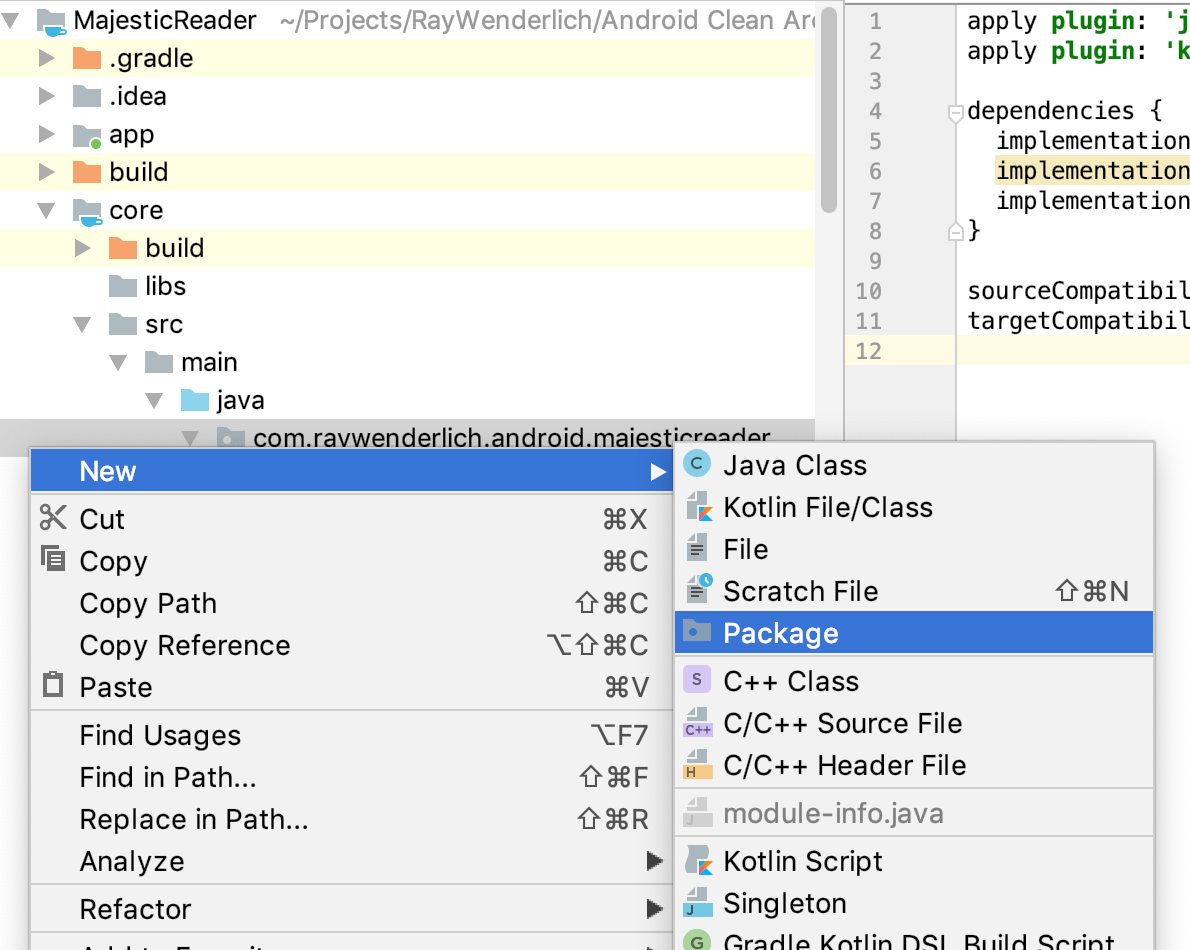Select the src folder row

(x=408, y=324)
